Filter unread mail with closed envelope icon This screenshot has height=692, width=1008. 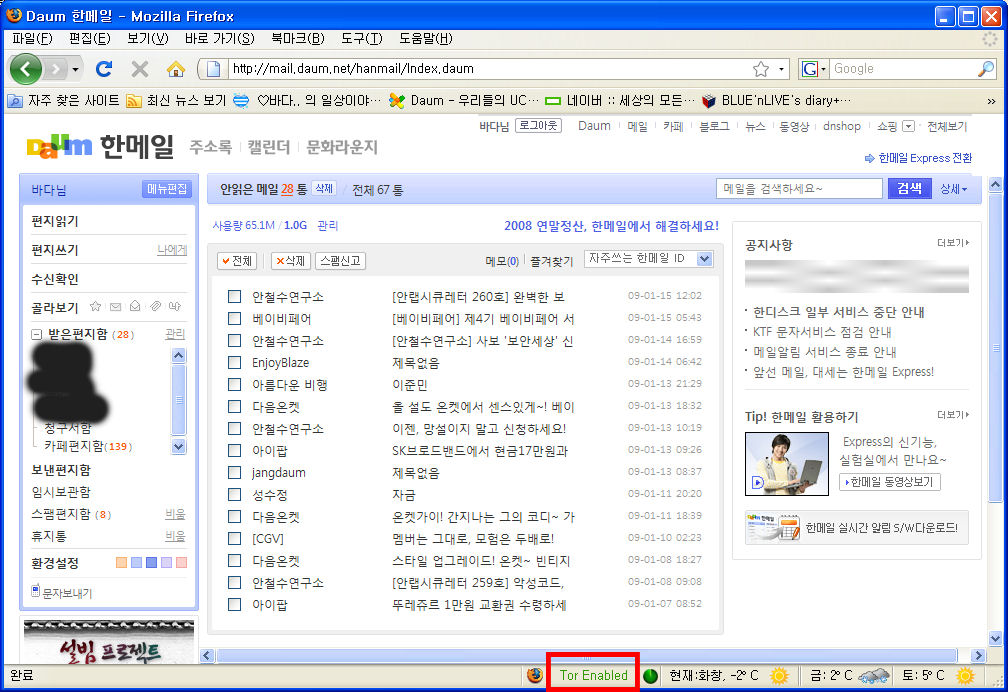(116, 307)
